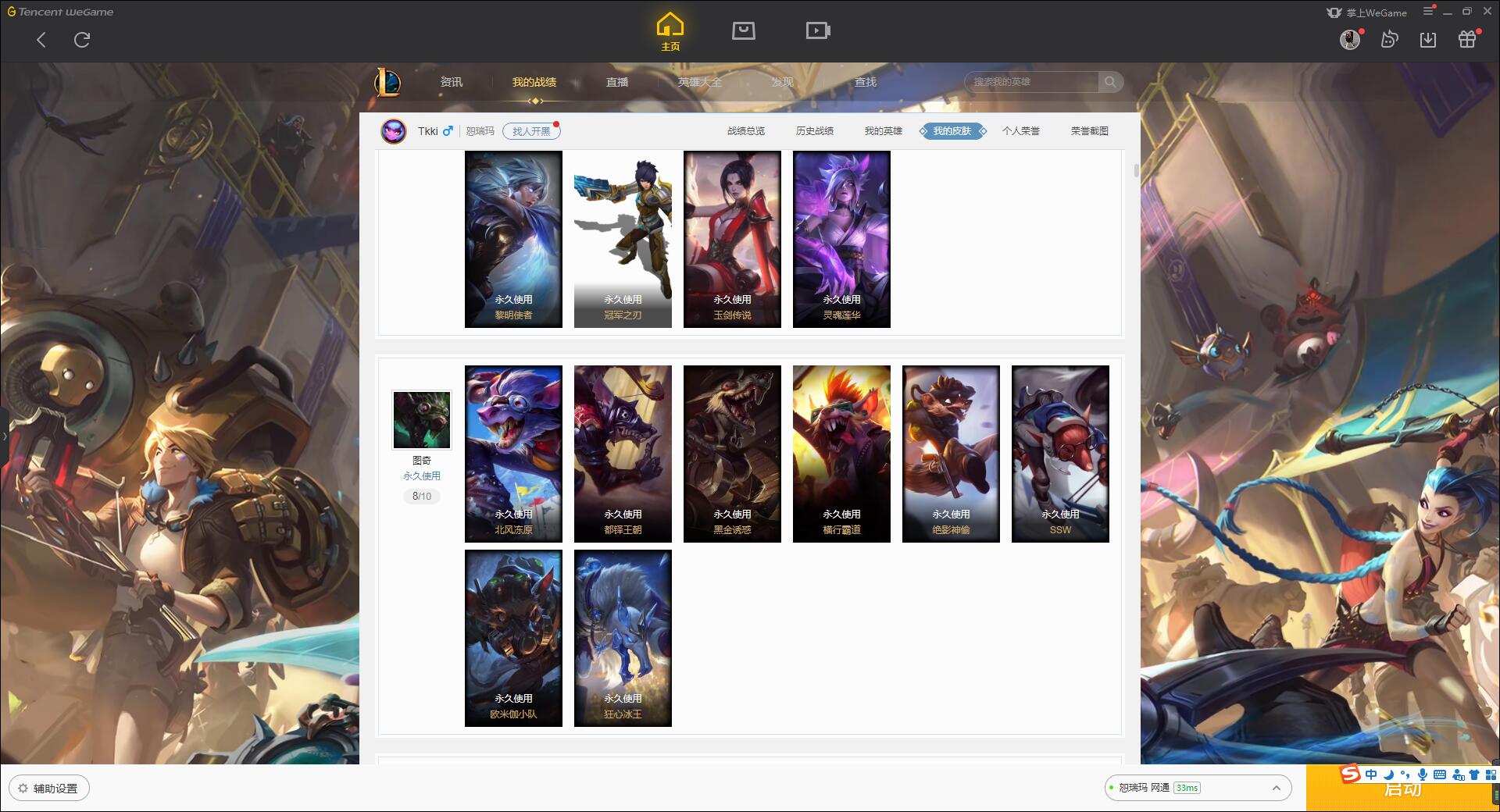Open the 灵魂莲华 skin card

click(x=841, y=239)
